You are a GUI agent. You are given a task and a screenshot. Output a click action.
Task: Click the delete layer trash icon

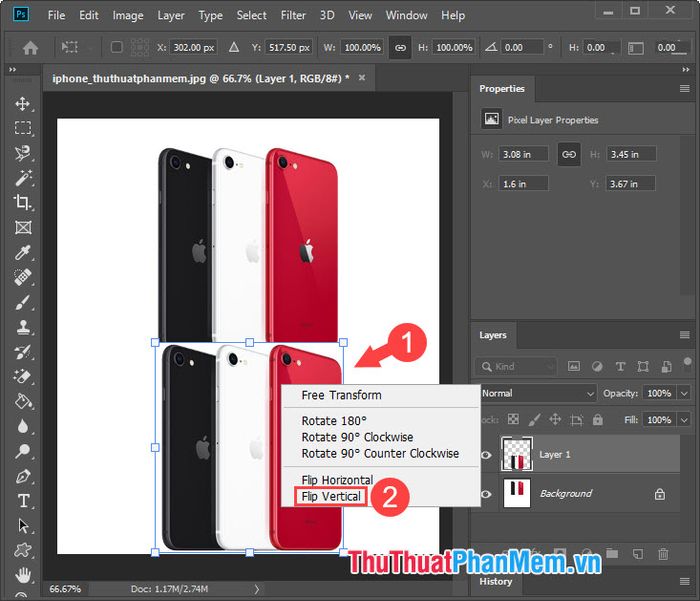click(x=663, y=554)
